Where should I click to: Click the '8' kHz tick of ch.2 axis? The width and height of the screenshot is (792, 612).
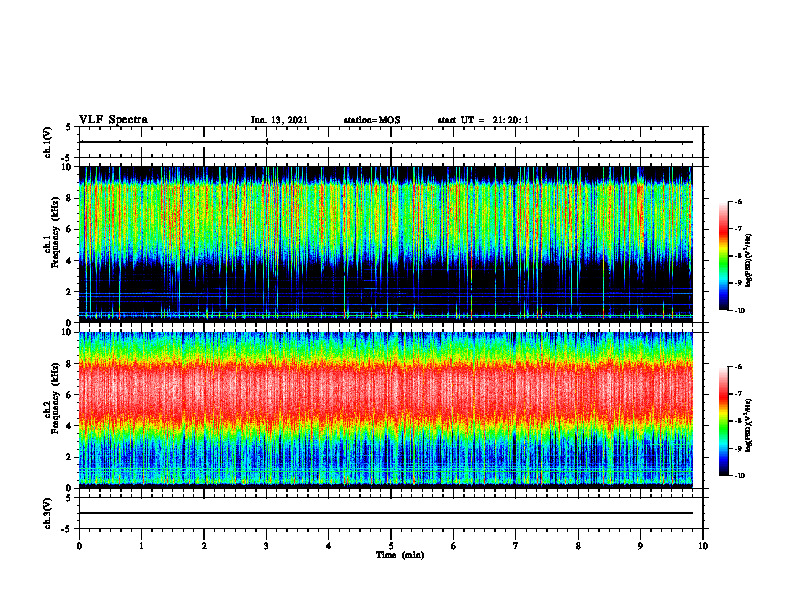tap(70, 364)
